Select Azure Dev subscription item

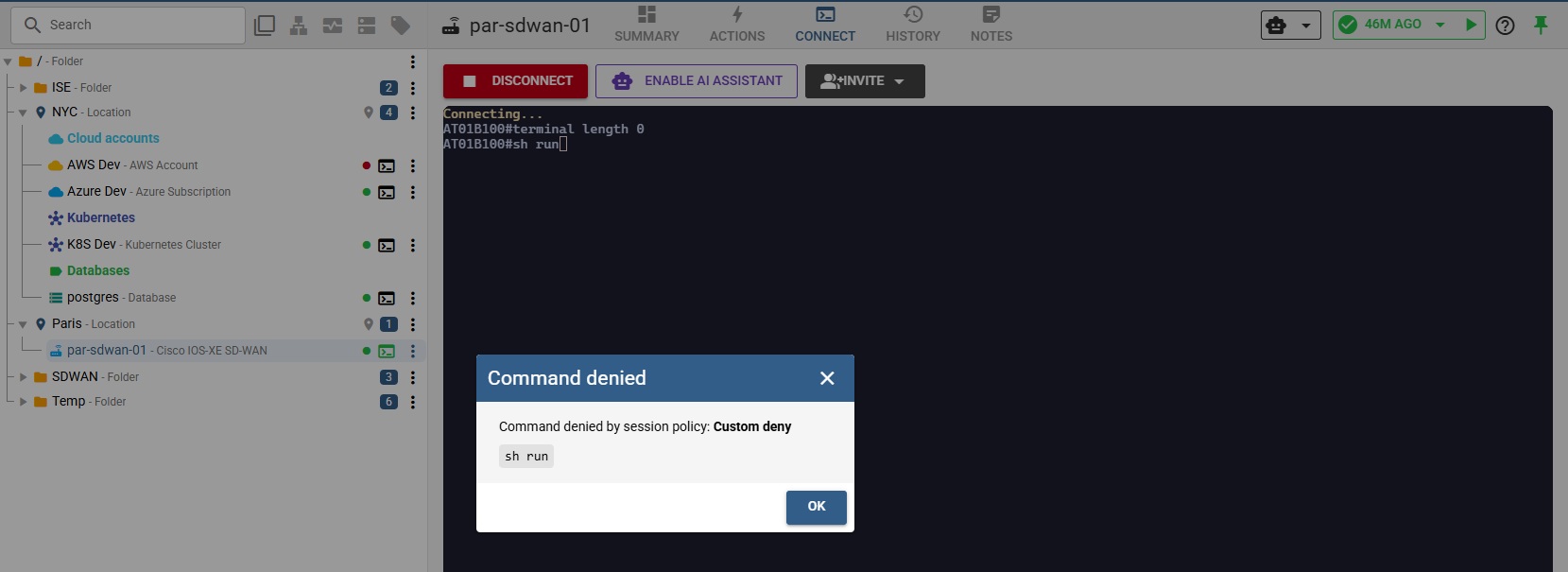(148, 192)
